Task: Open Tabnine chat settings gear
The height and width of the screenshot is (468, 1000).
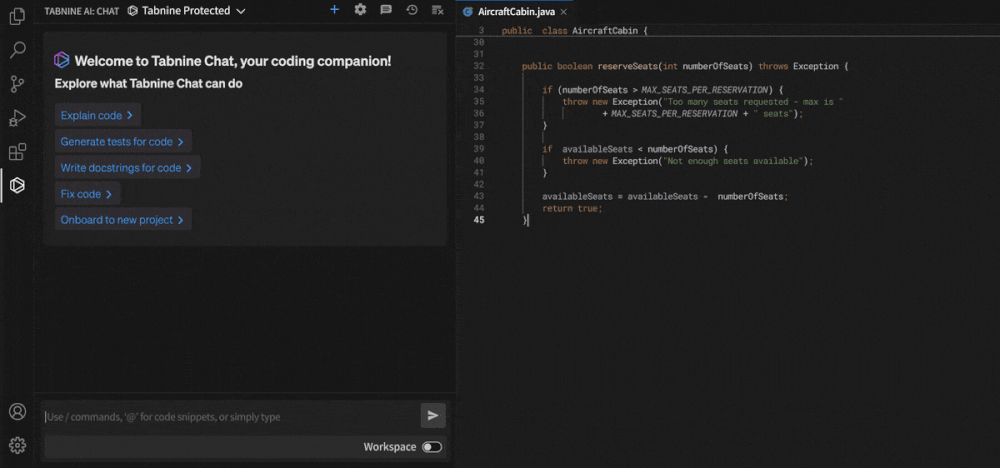Action: click(x=360, y=10)
